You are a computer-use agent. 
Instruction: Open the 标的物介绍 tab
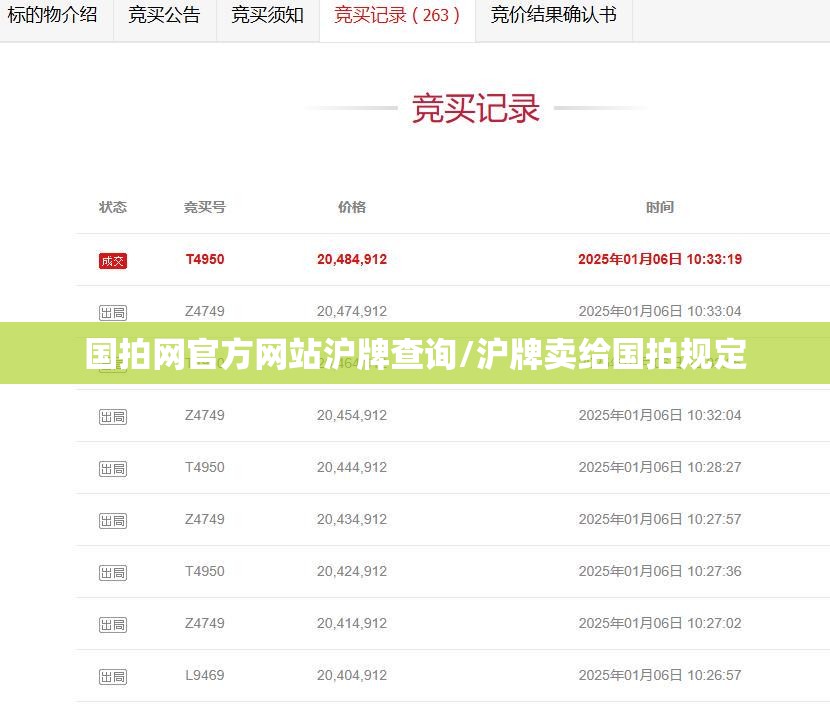(52, 15)
